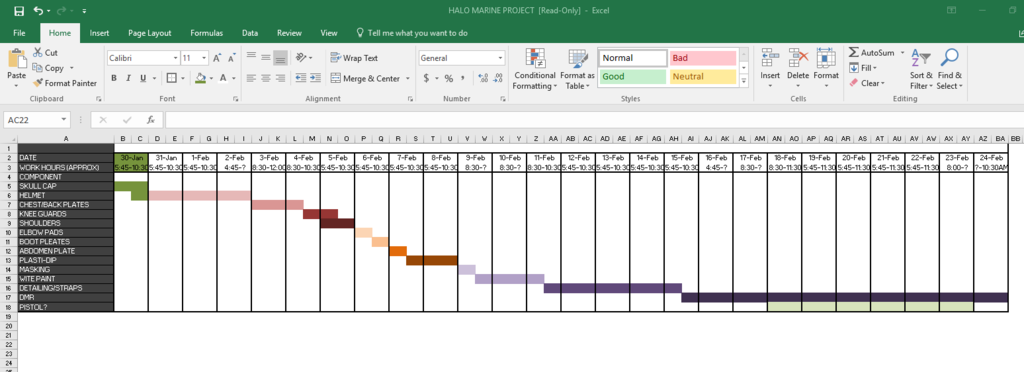1024x372 pixels.
Task: Click Increase Decimal icon
Action: [483, 78]
